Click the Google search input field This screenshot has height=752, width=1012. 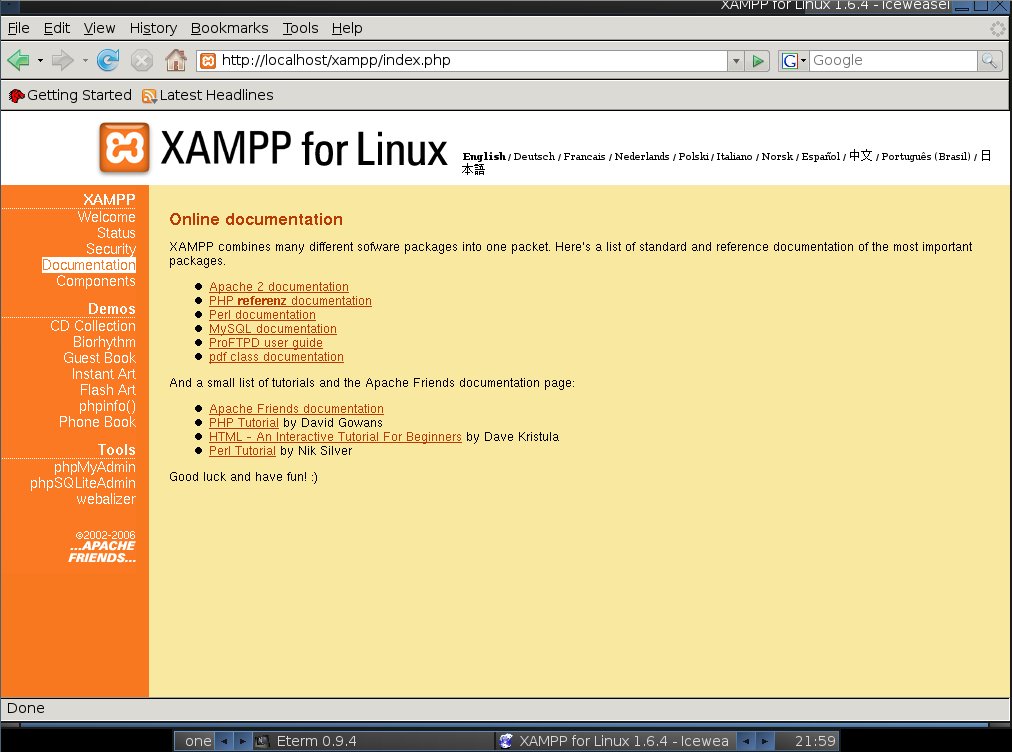893,61
